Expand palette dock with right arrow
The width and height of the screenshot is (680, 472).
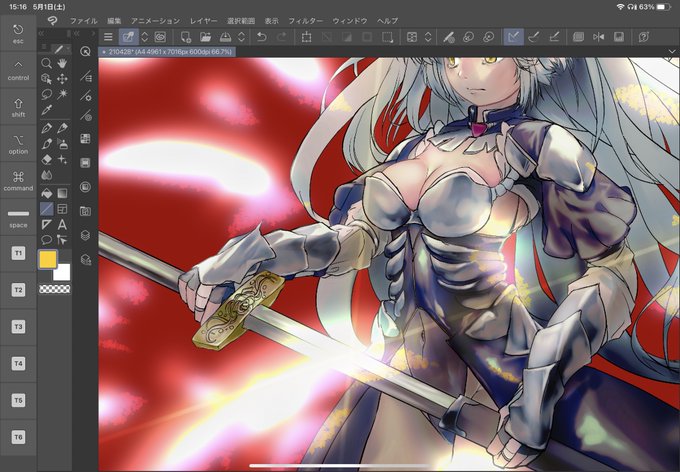tap(93, 33)
